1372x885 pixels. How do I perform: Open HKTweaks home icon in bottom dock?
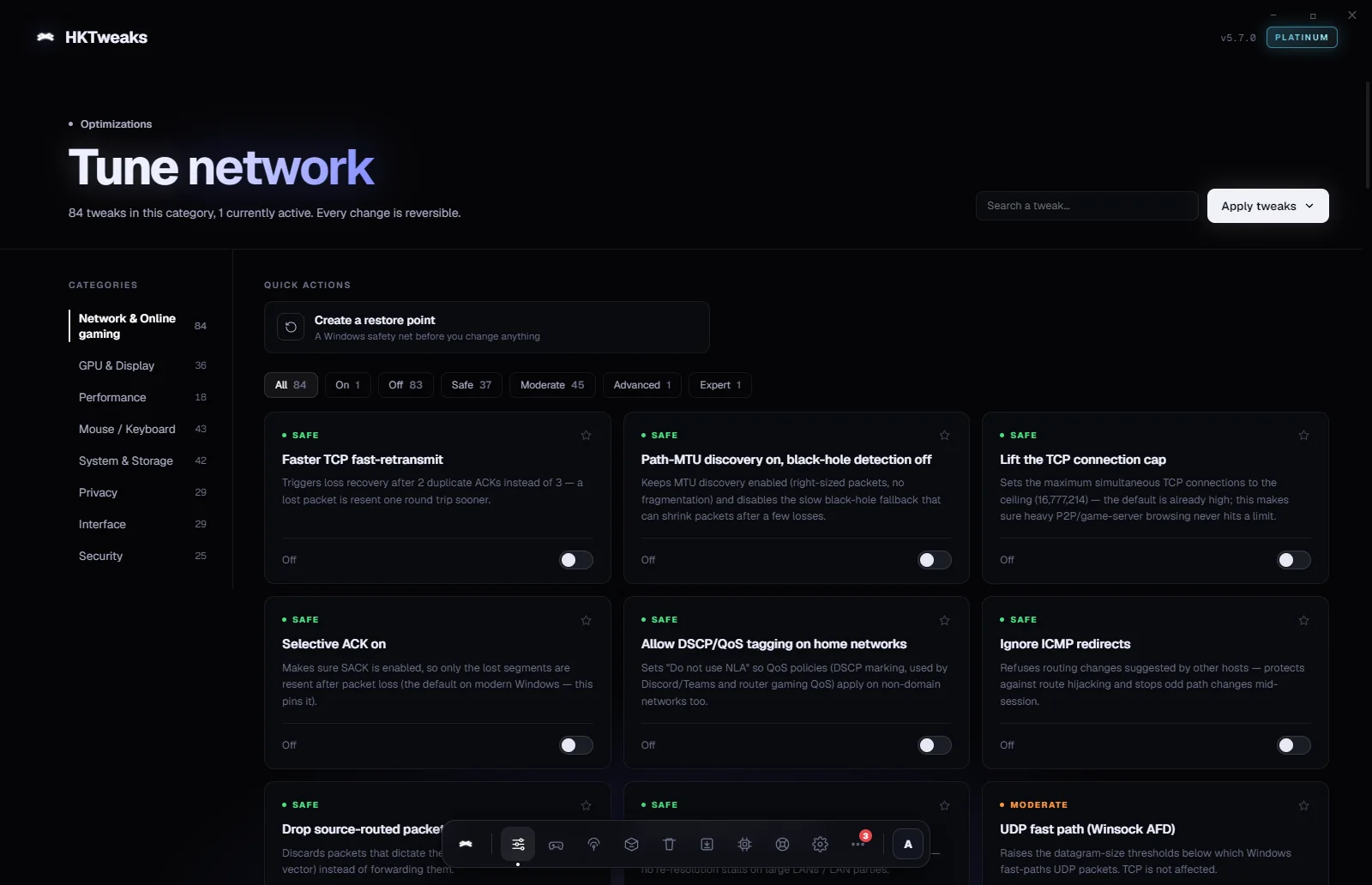[x=466, y=844]
